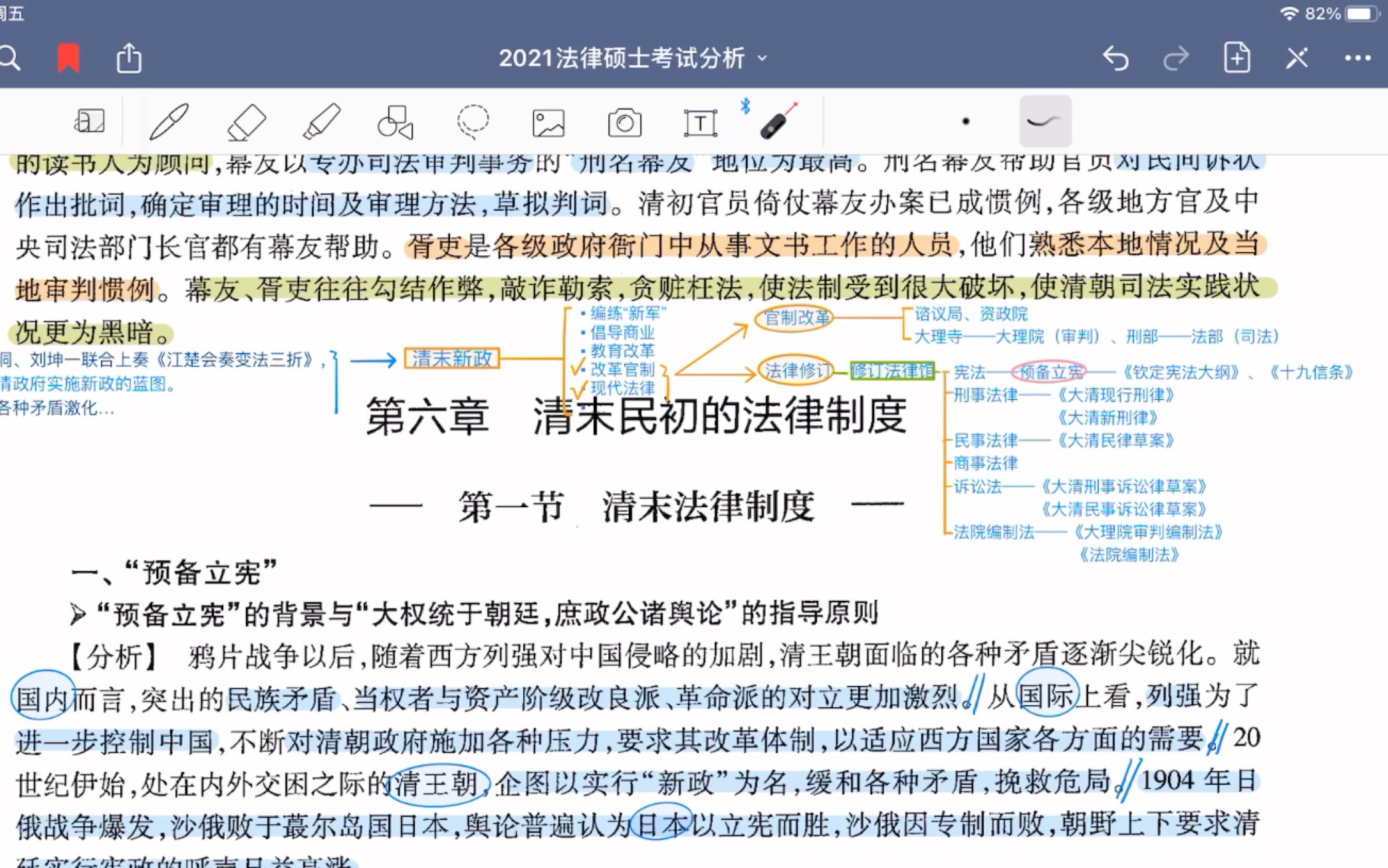Select the Eraser tool
This screenshot has height=868, width=1388.
246,122
